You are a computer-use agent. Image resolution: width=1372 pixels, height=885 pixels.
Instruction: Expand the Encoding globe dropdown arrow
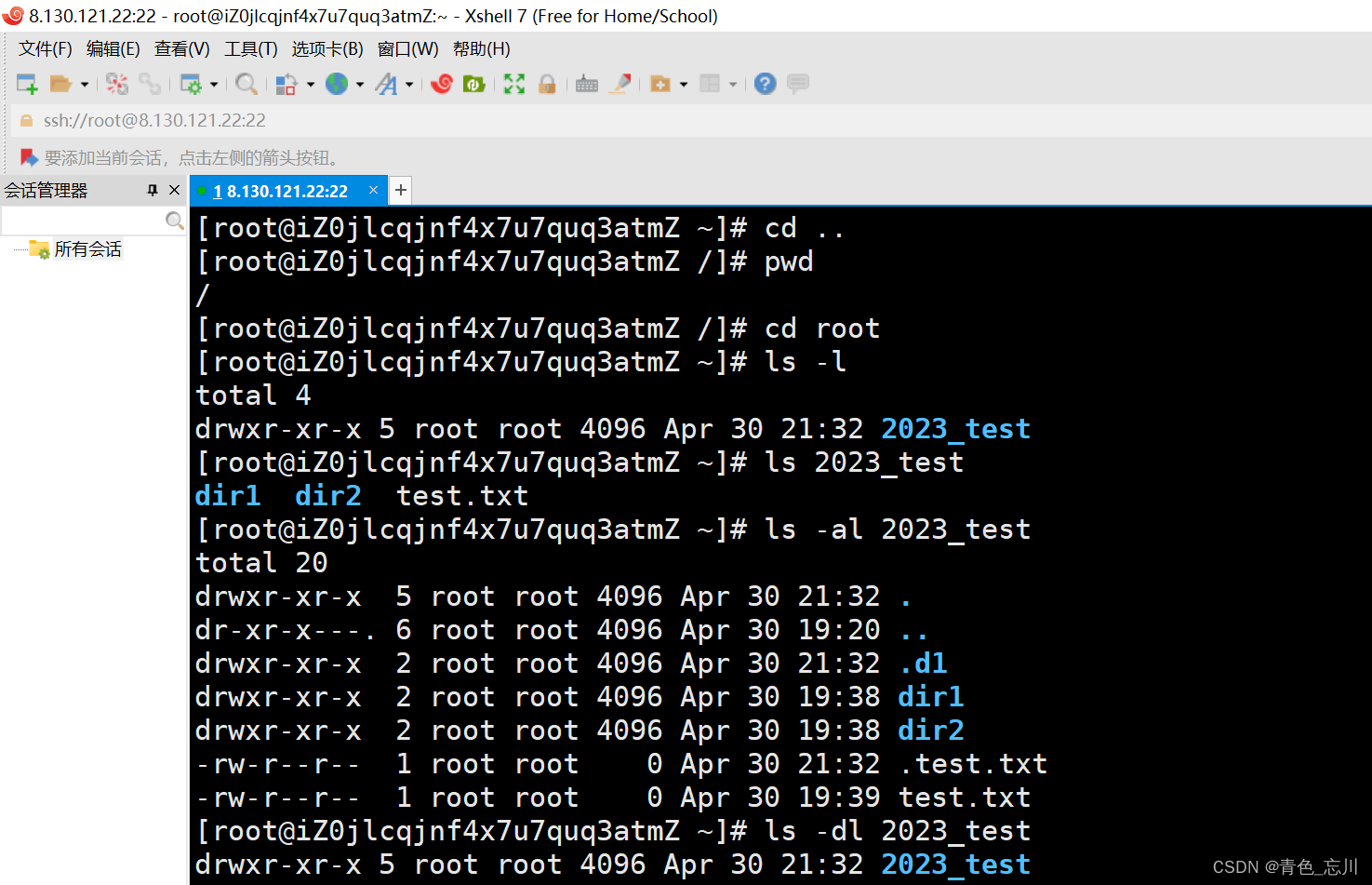[x=360, y=84]
